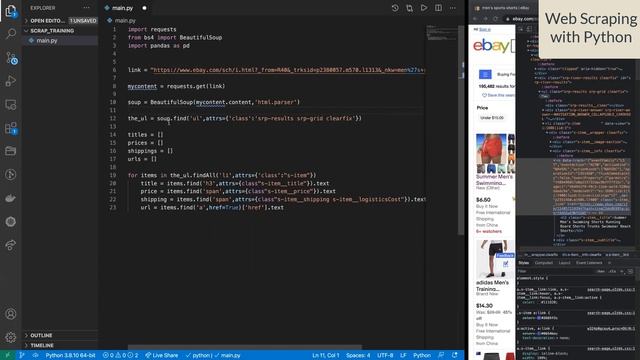Select the men's sports shorts browser tab
The width and height of the screenshot is (640, 360).
505,8
